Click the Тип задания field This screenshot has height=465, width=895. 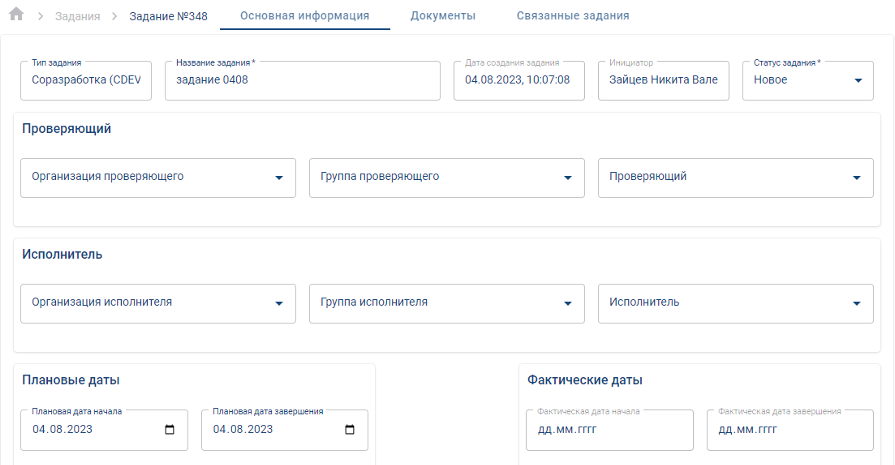86,81
